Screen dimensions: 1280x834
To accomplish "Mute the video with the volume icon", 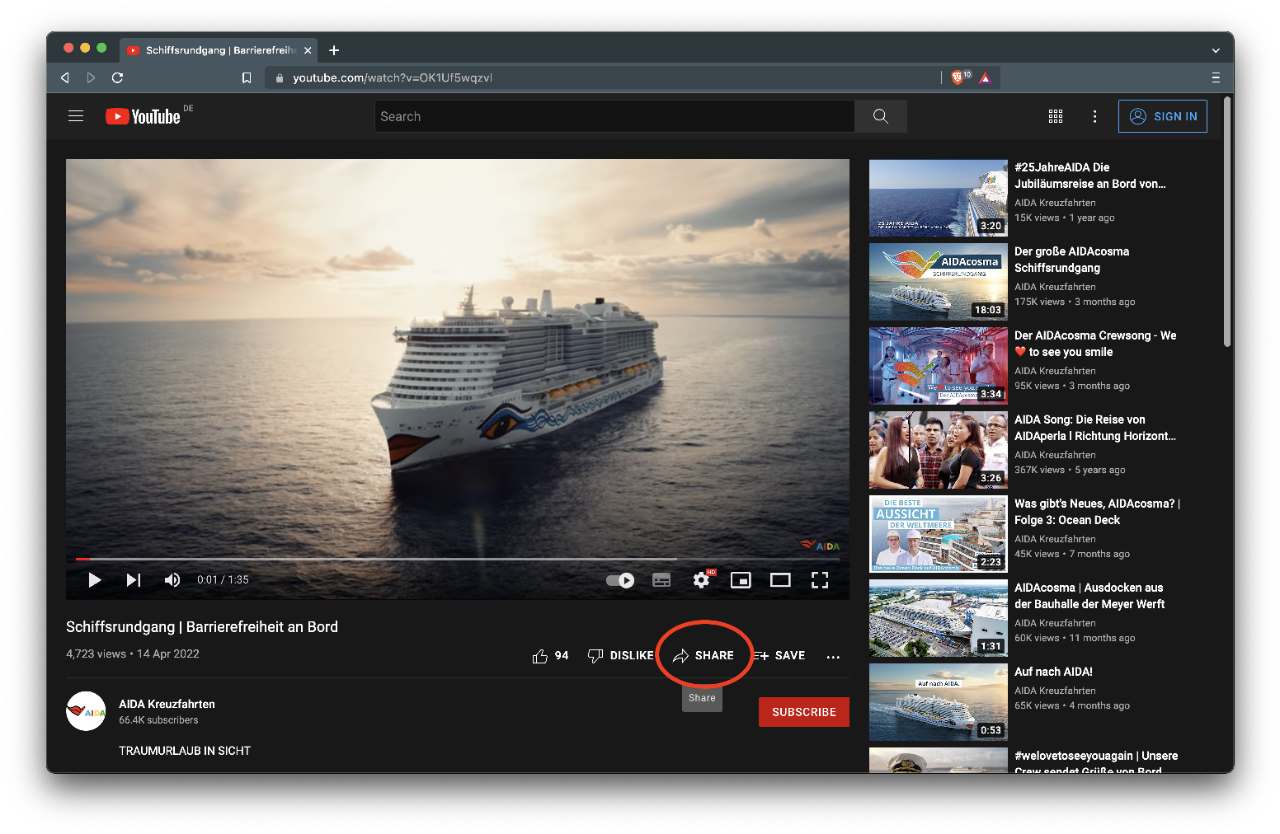I will tap(172, 580).
